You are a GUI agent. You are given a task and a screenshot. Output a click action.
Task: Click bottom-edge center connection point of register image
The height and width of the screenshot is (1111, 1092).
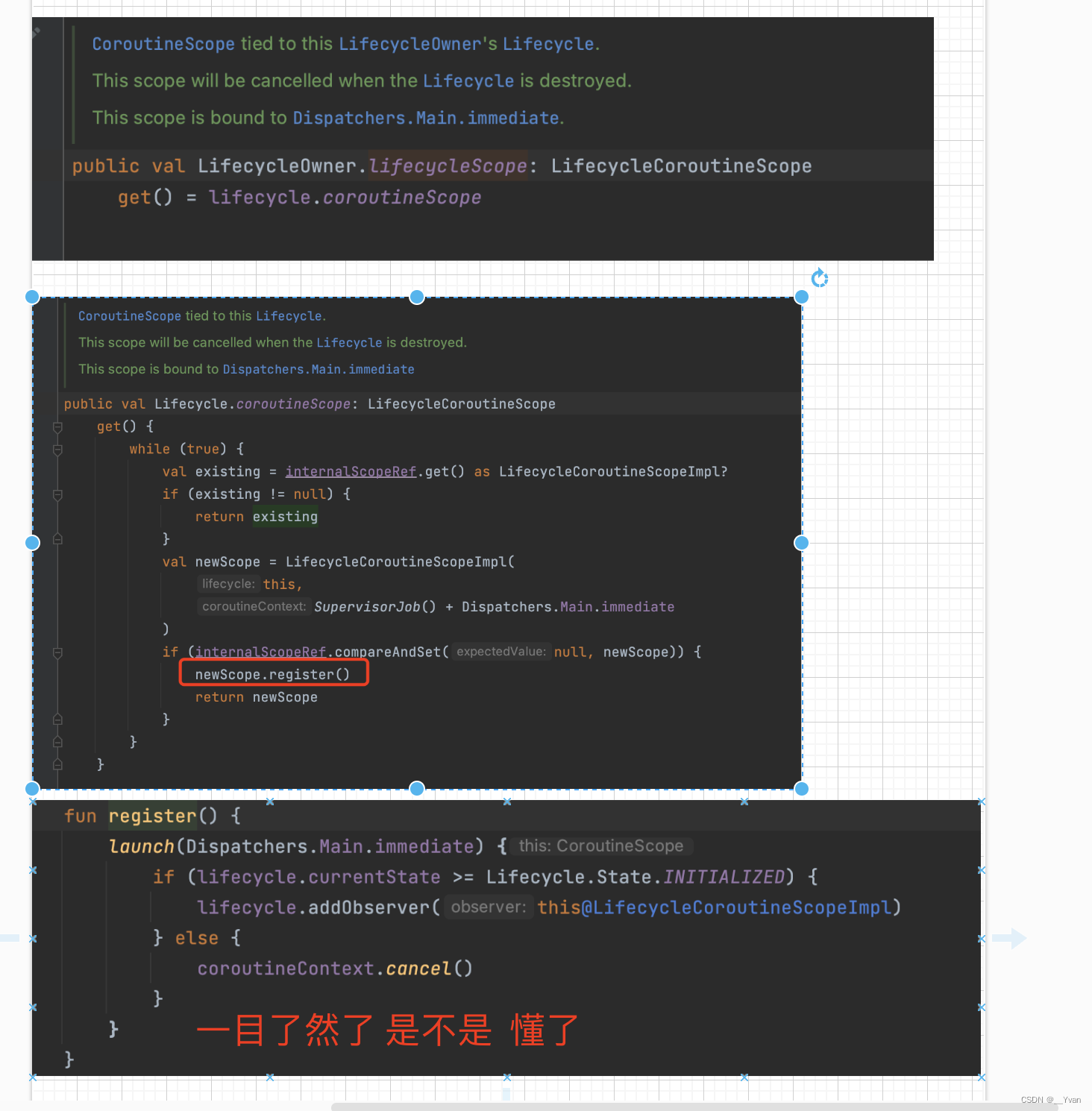click(507, 1077)
